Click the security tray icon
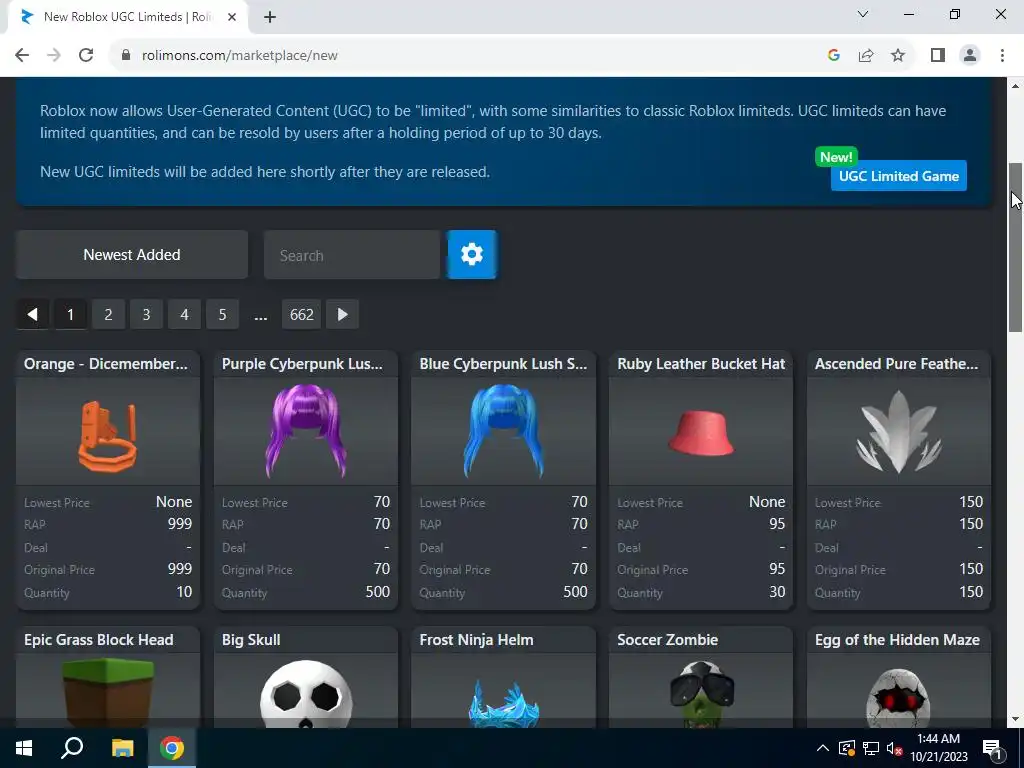 tap(847, 748)
